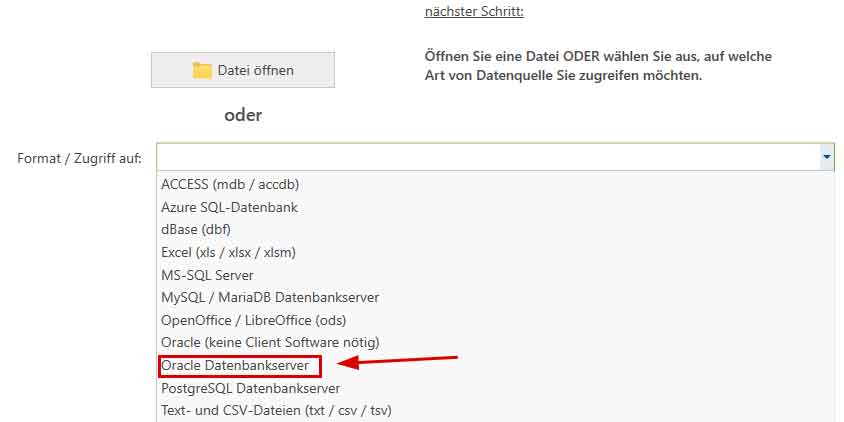
Task: Pick the dBase (dbf) entry
Action: point(196,229)
